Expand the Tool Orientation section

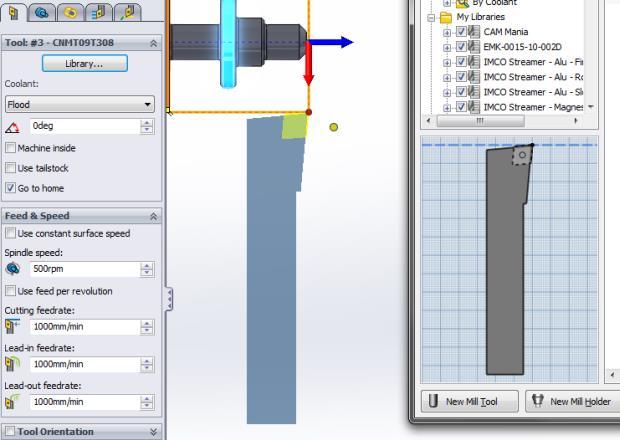153,432
